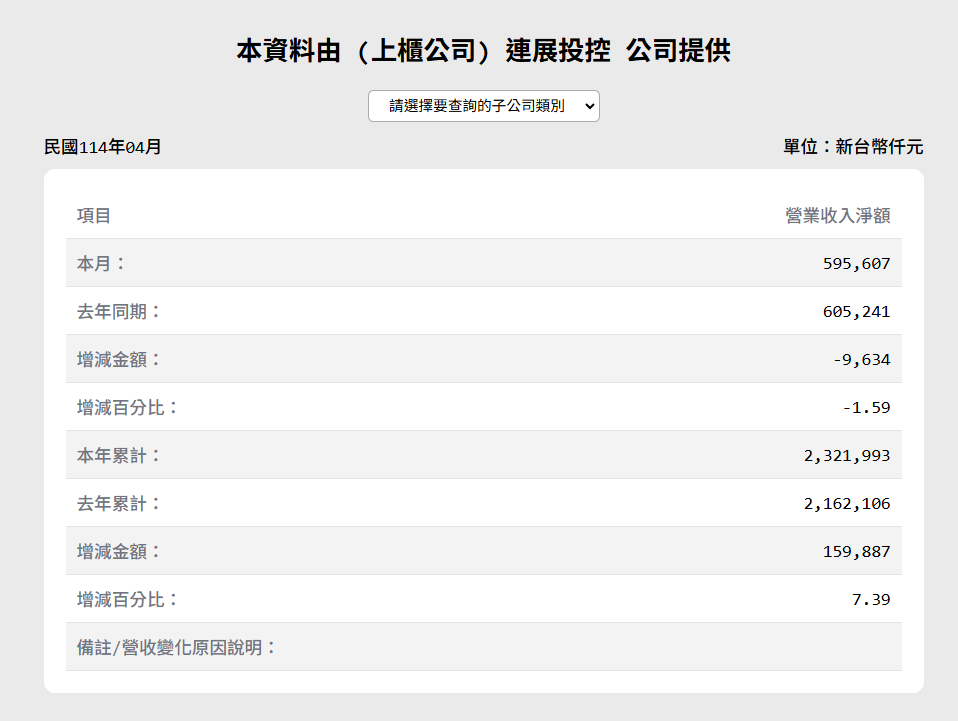The image size is (958, 721).
Task: Select the value 7.39
Action: pos(871,600)
